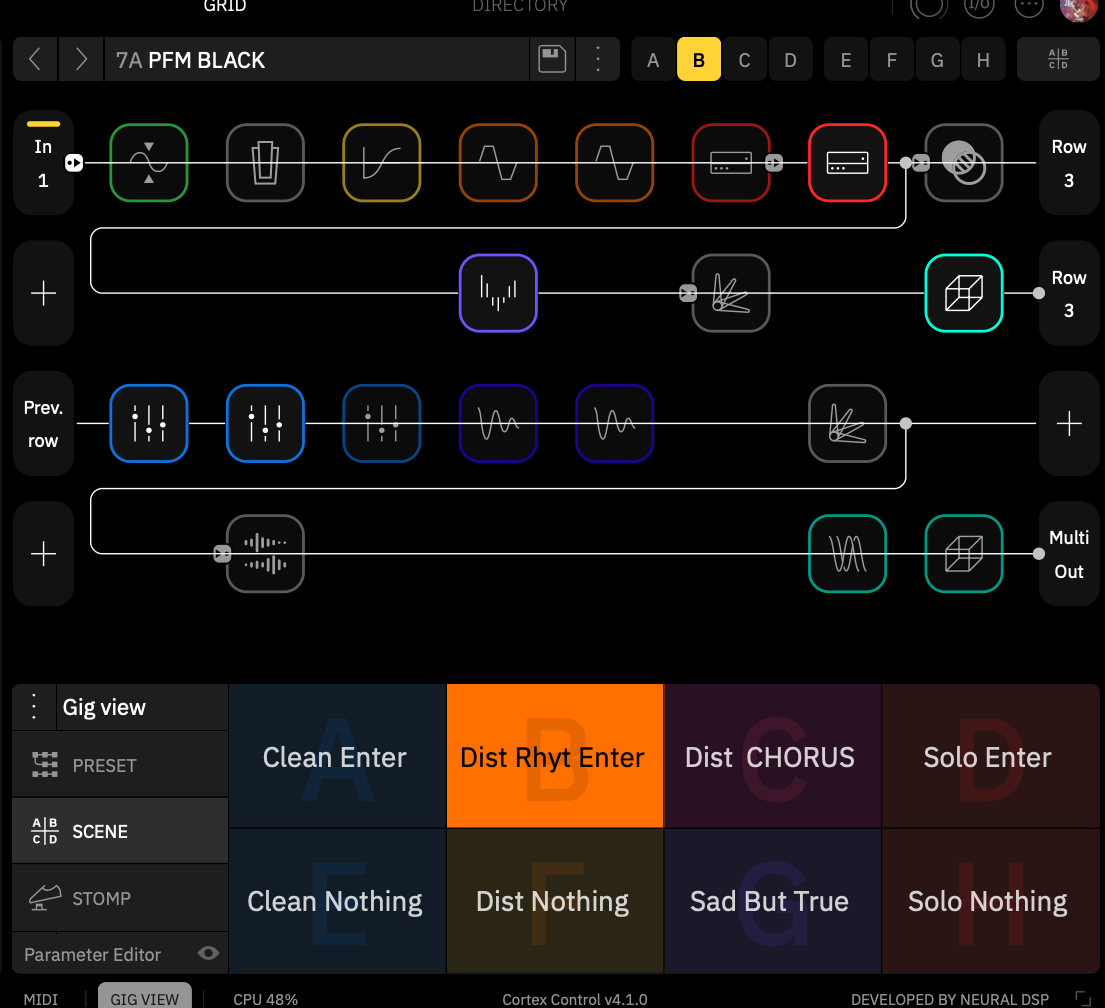The width and height of the screenshot is (1105, 1008).
Task: Open the In 1 input selector
Action: [43, 163]
